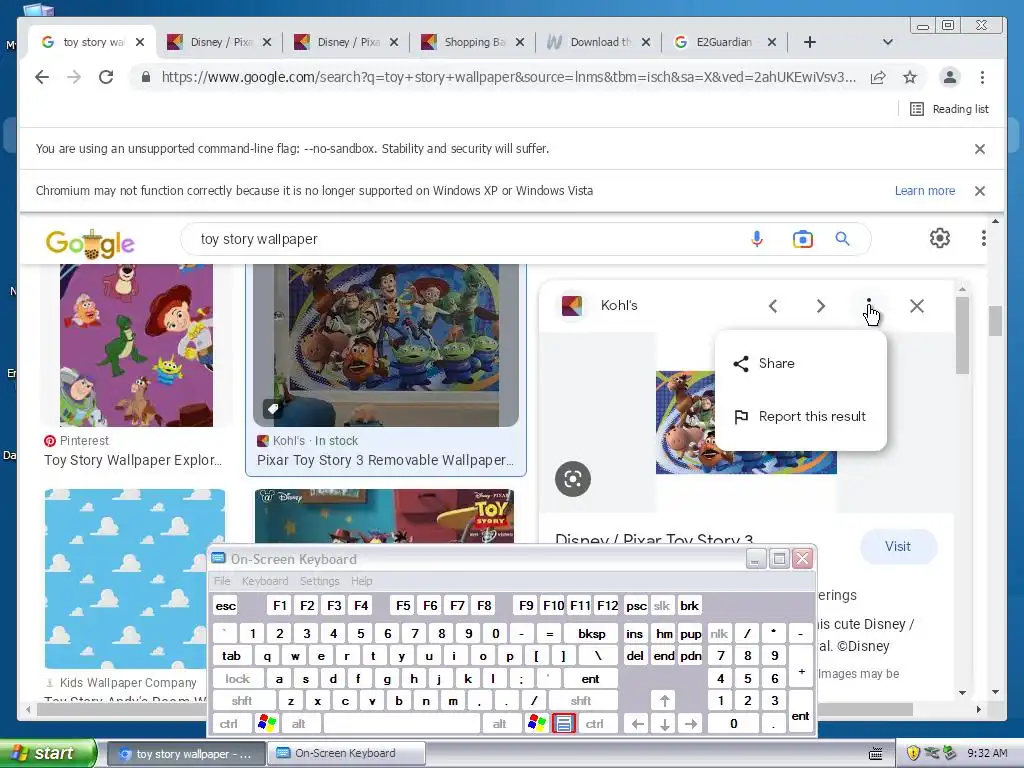Click the keyboard icon in the taskbar tray

(x=876, y=754)
